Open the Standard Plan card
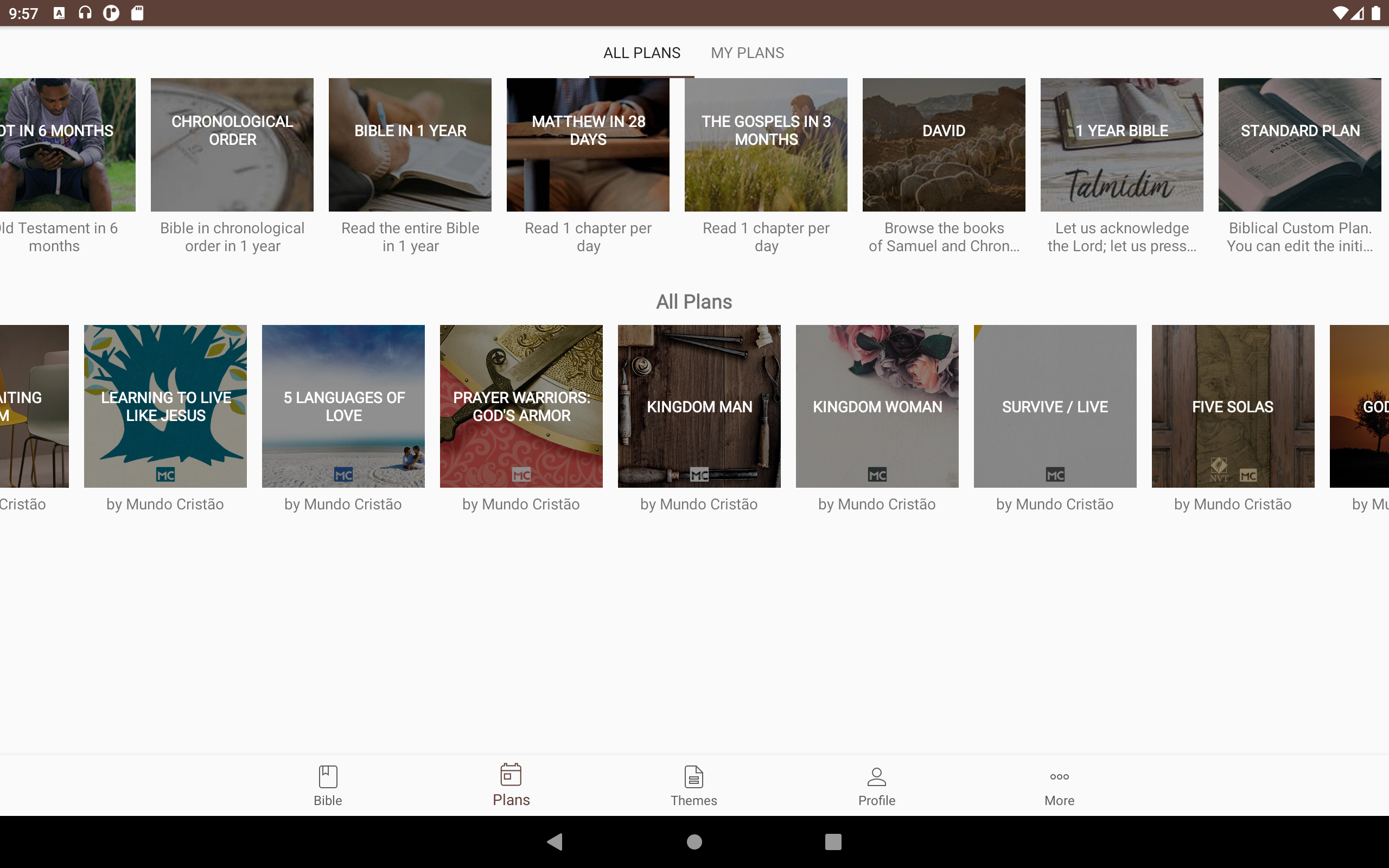The width and height of the screenshot is (1389, 868). tap(1299, 145)
